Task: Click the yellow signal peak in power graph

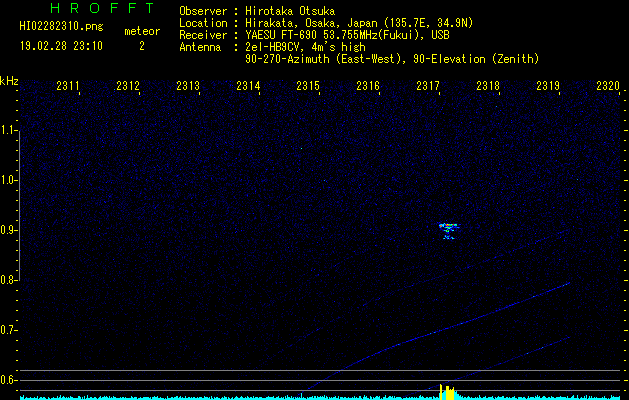Action: pyautogui.click(x=447, y=392)
